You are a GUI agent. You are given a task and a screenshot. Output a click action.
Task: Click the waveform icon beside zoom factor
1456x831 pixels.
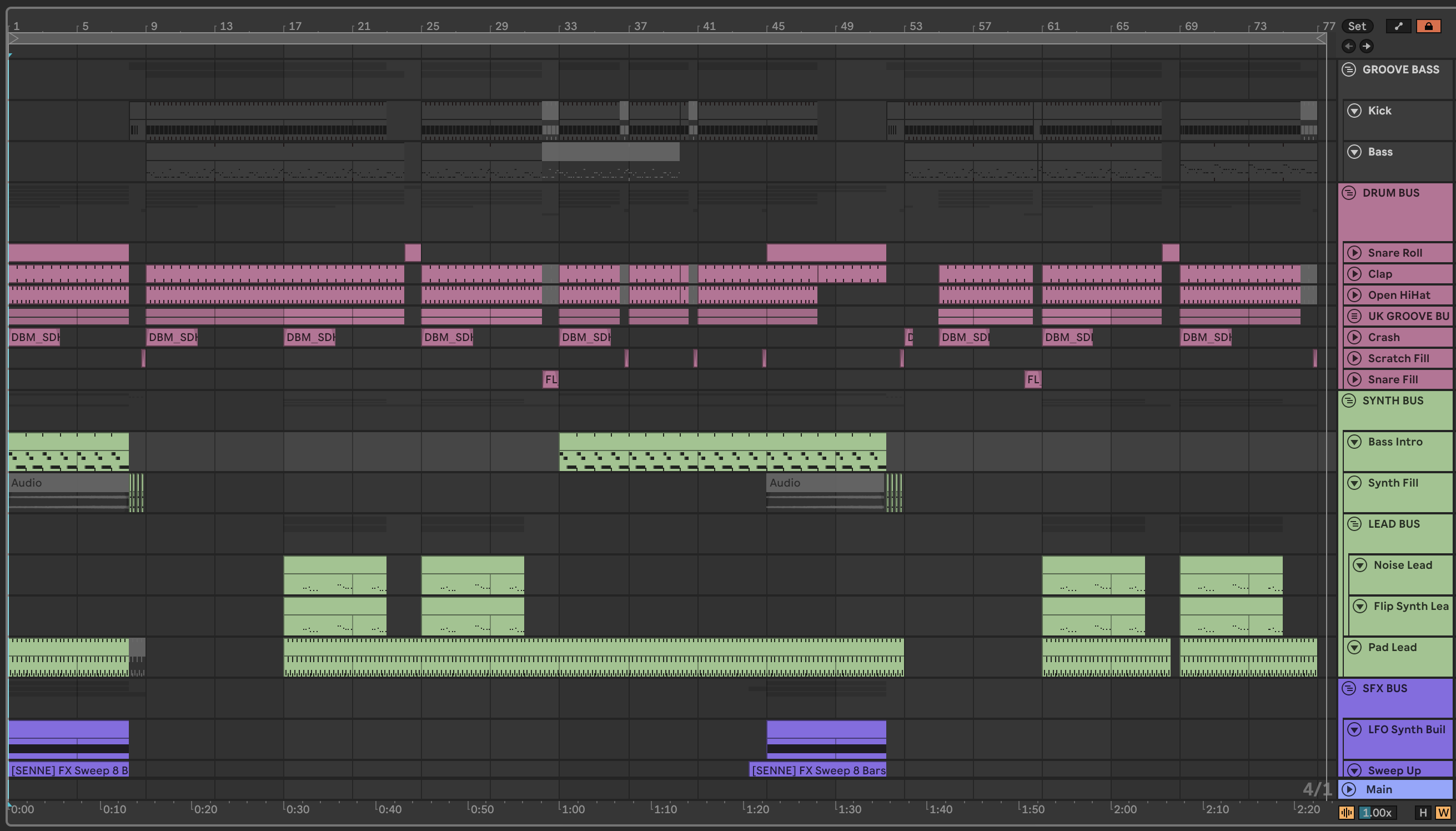pyautogui.click(x=1347, y=812)
